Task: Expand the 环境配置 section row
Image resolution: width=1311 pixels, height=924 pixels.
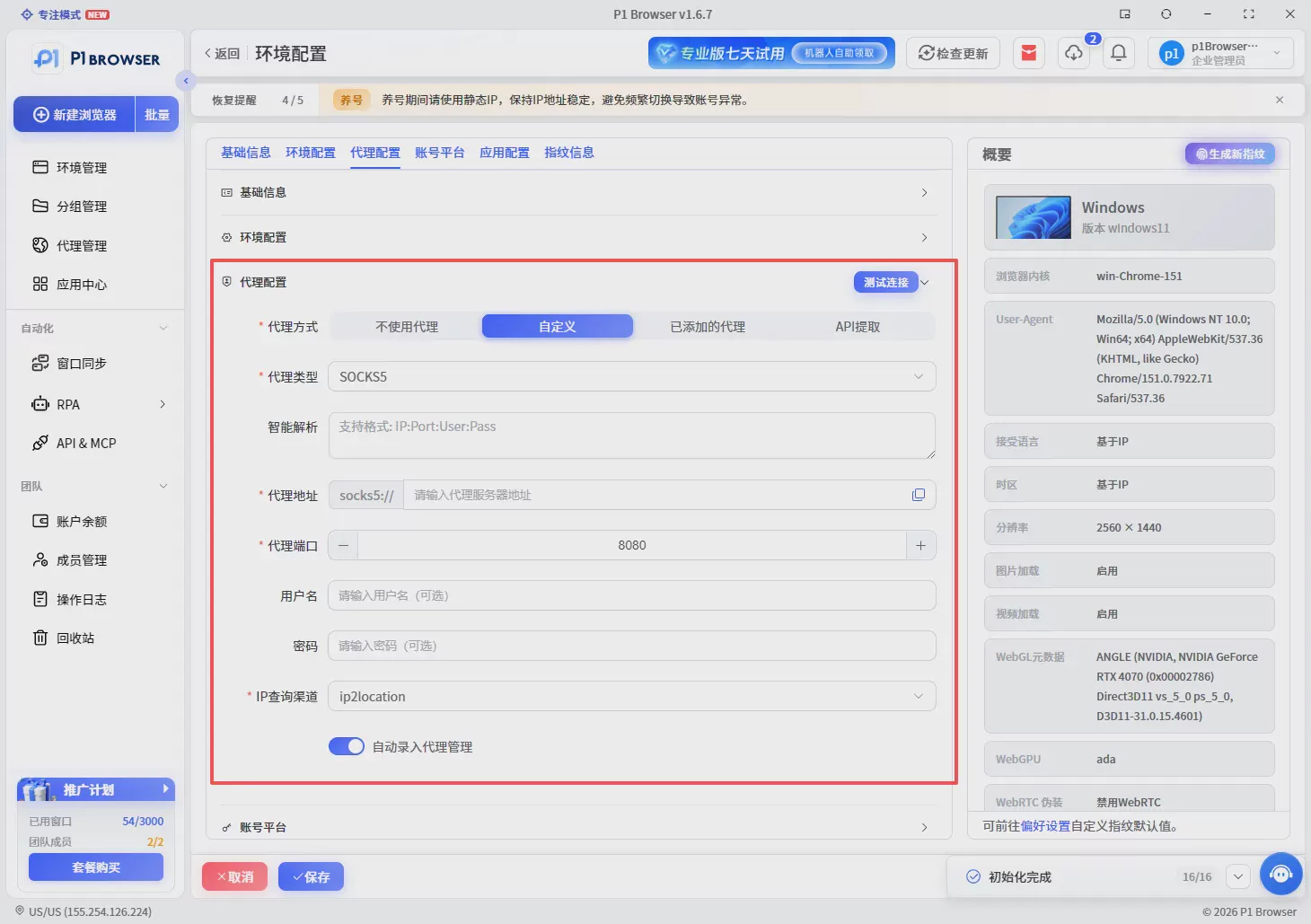Action: tap(578, 237)
